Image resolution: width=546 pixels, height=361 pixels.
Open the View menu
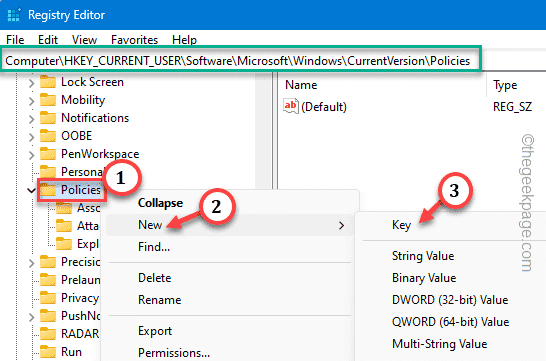pyautogui.click(x=84, y=40)
